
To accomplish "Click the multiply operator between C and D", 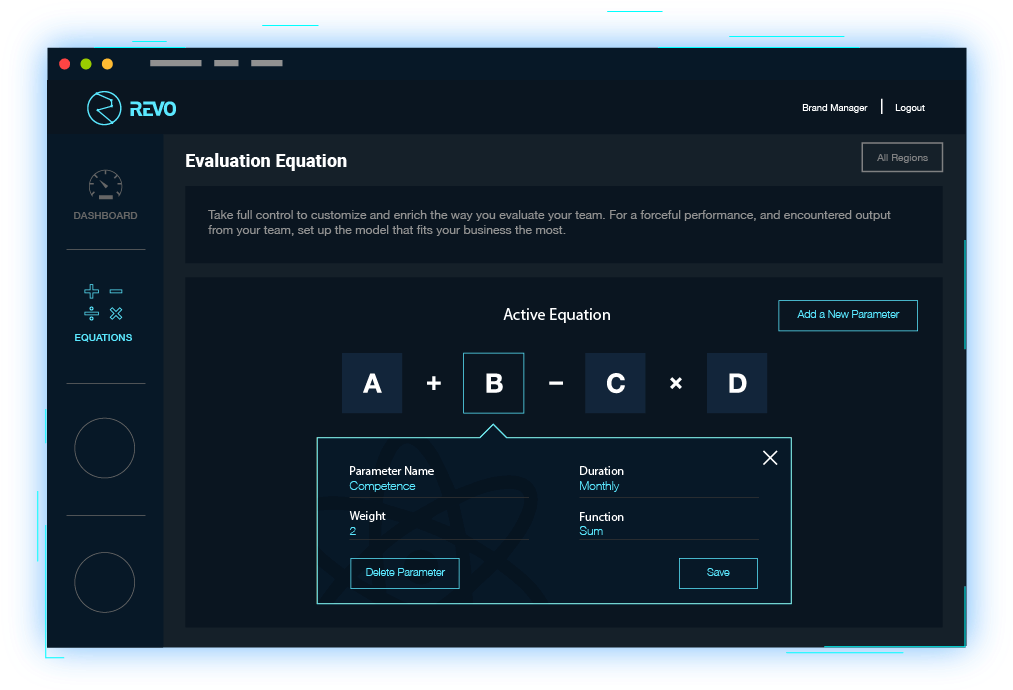I will click(676, 383).
